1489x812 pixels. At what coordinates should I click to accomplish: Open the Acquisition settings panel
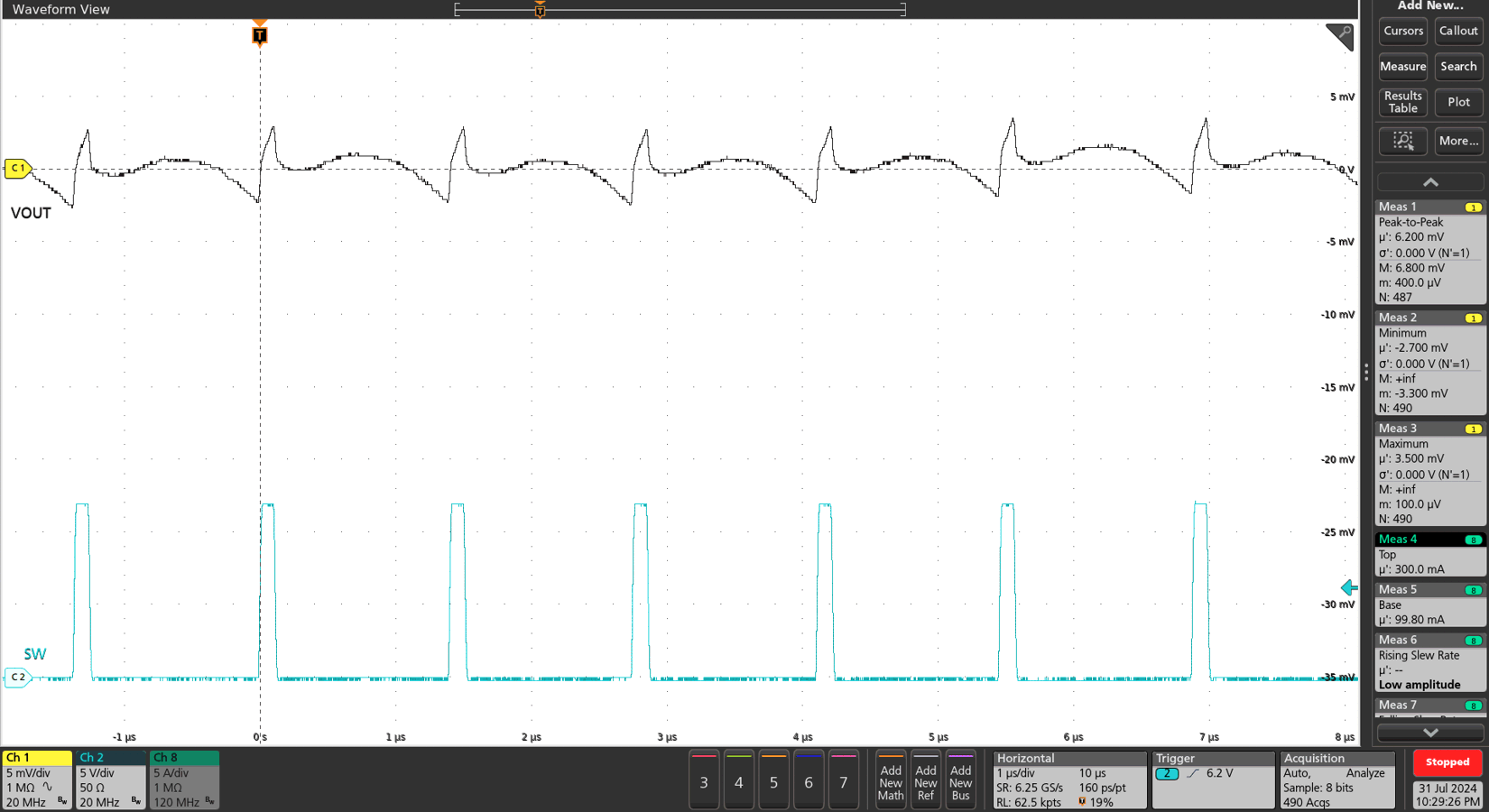point(1336,780)
